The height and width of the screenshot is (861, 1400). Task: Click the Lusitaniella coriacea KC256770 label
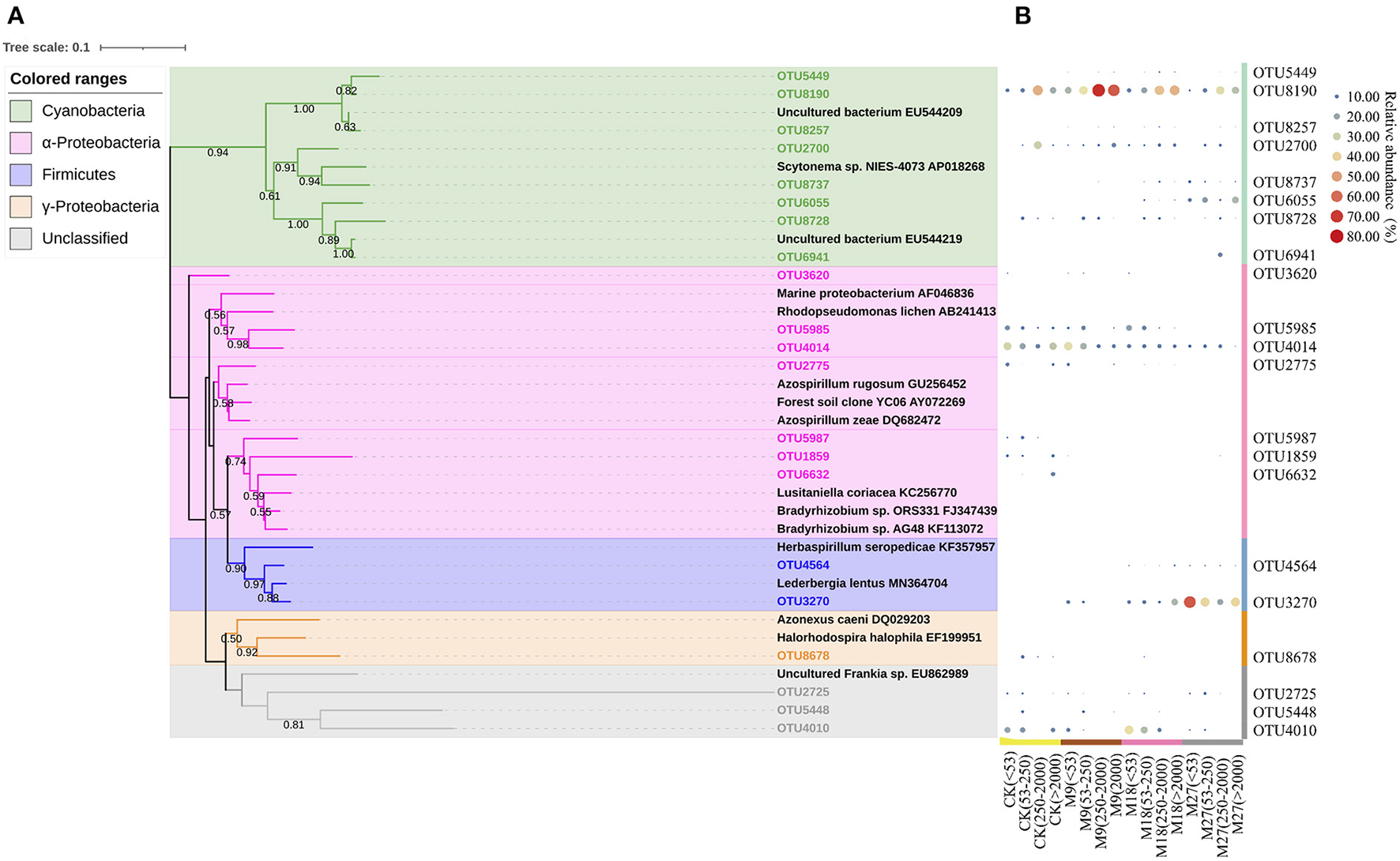pos(867,492)
